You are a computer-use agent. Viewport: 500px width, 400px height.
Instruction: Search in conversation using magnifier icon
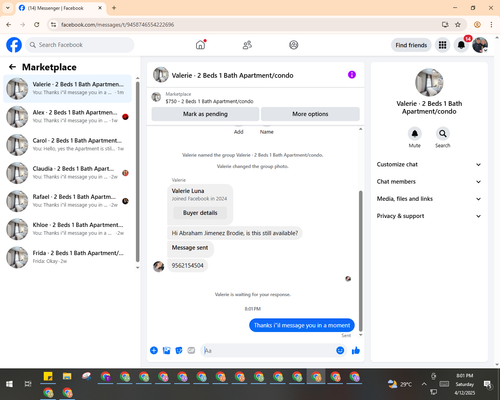coord(443,134)
